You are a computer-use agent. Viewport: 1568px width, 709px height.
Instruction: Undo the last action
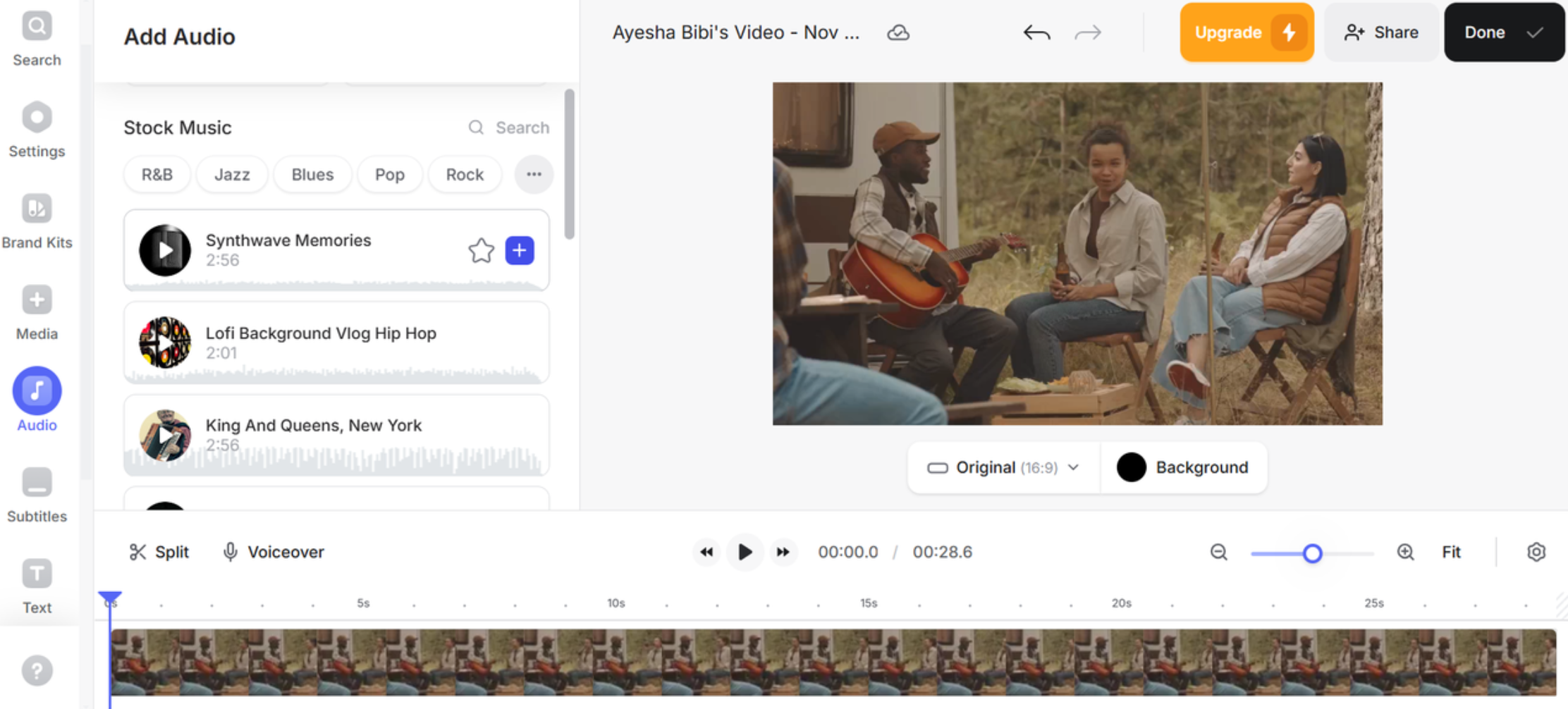coord(1036,32)
